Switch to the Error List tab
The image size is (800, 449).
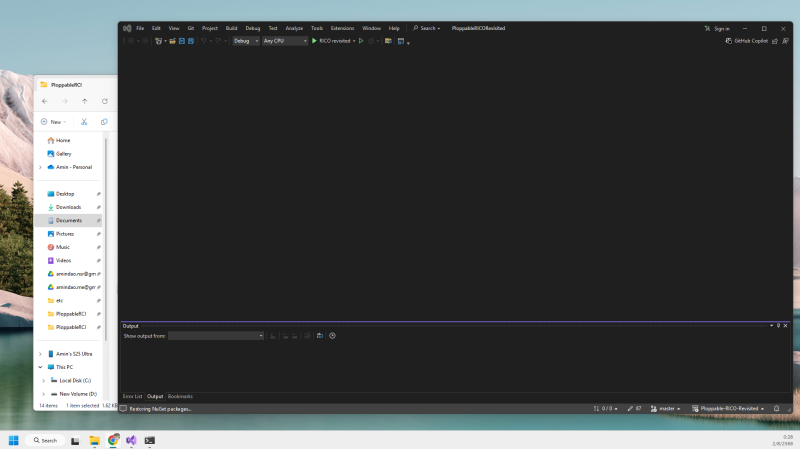pos(132,397)
